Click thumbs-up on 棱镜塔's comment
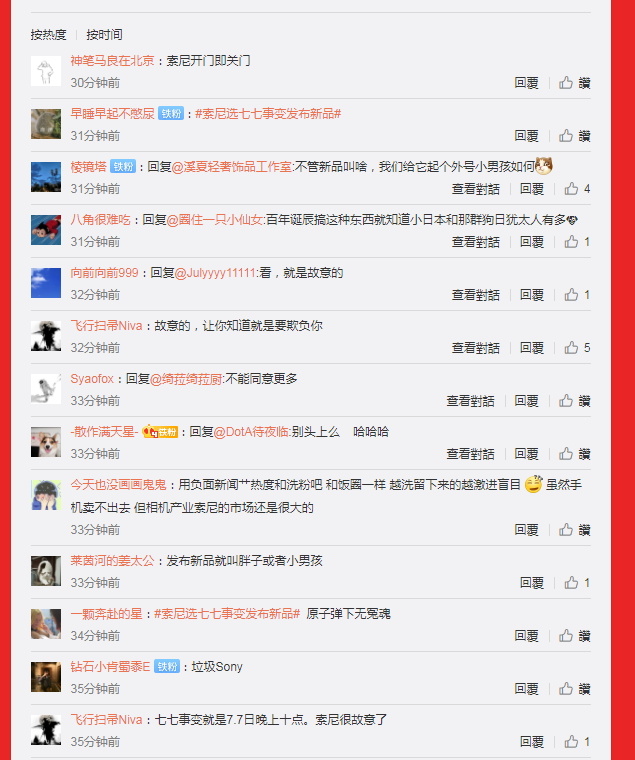The height and width of the screenshot is (760, 635). [x=577, y=189]
